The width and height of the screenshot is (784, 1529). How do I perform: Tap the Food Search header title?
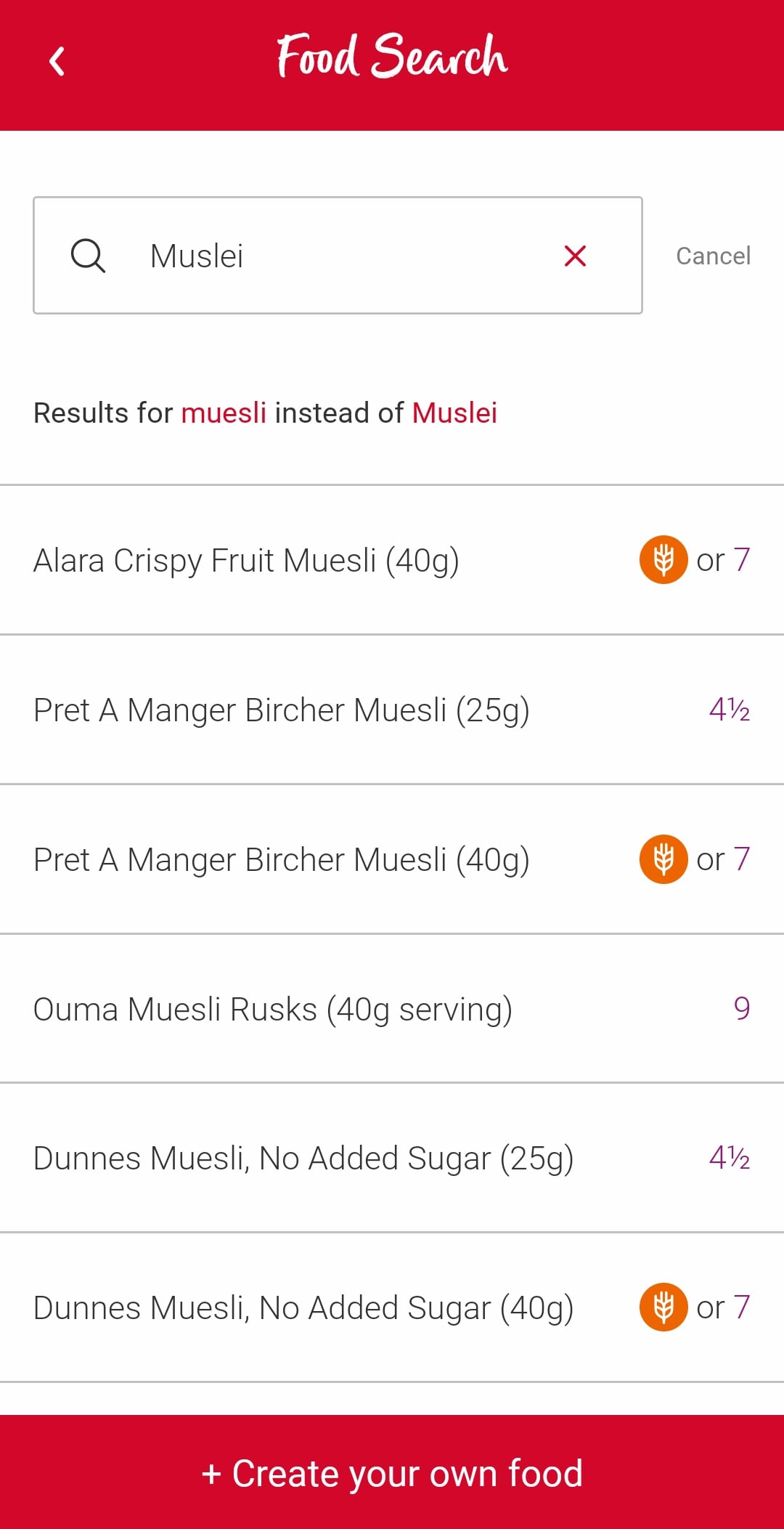(392, 55)
